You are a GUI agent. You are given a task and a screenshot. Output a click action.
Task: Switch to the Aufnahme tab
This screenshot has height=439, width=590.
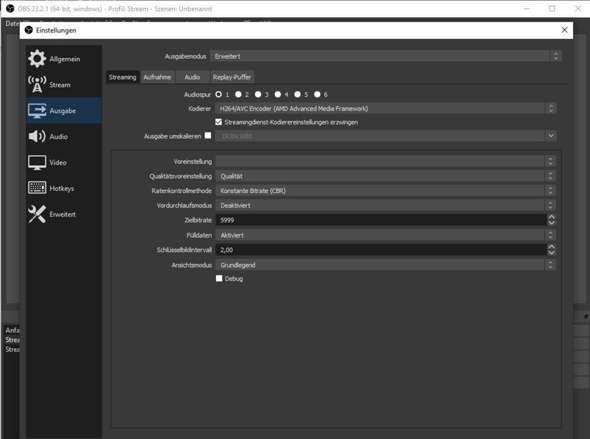[x=157, y=77]
